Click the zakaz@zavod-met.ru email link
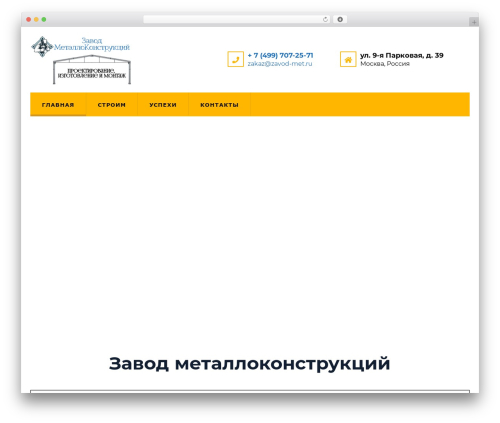Screen dimensions: 500x423 (x=280, y=64)
